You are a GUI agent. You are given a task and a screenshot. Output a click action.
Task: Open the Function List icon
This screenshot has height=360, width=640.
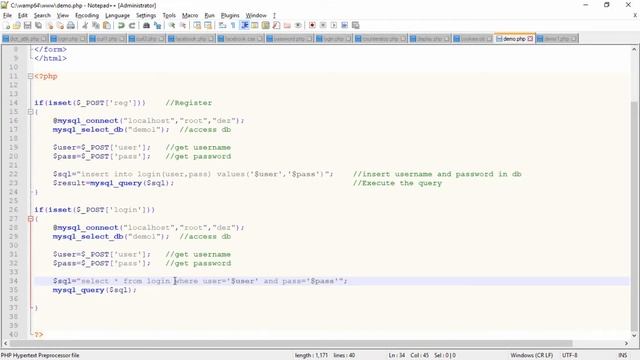click(276, 25)
